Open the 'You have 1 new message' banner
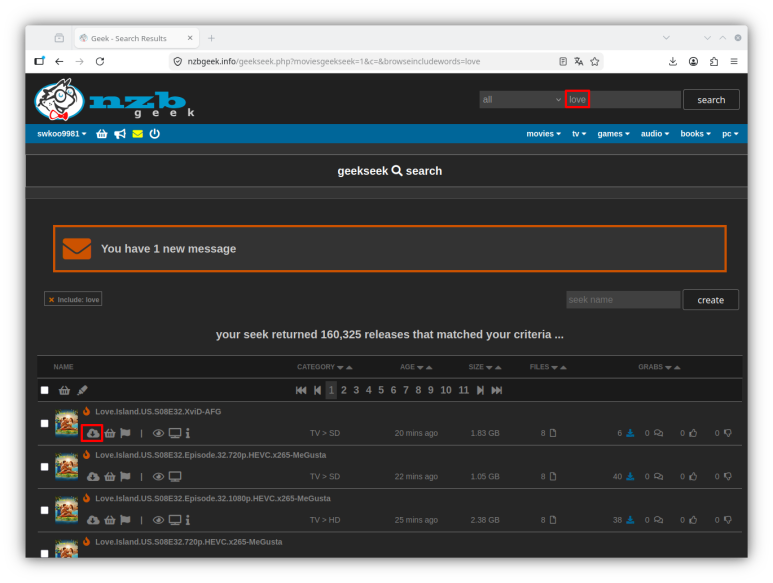Viewport: 773px width, 583px height. (x=389, y=249)
